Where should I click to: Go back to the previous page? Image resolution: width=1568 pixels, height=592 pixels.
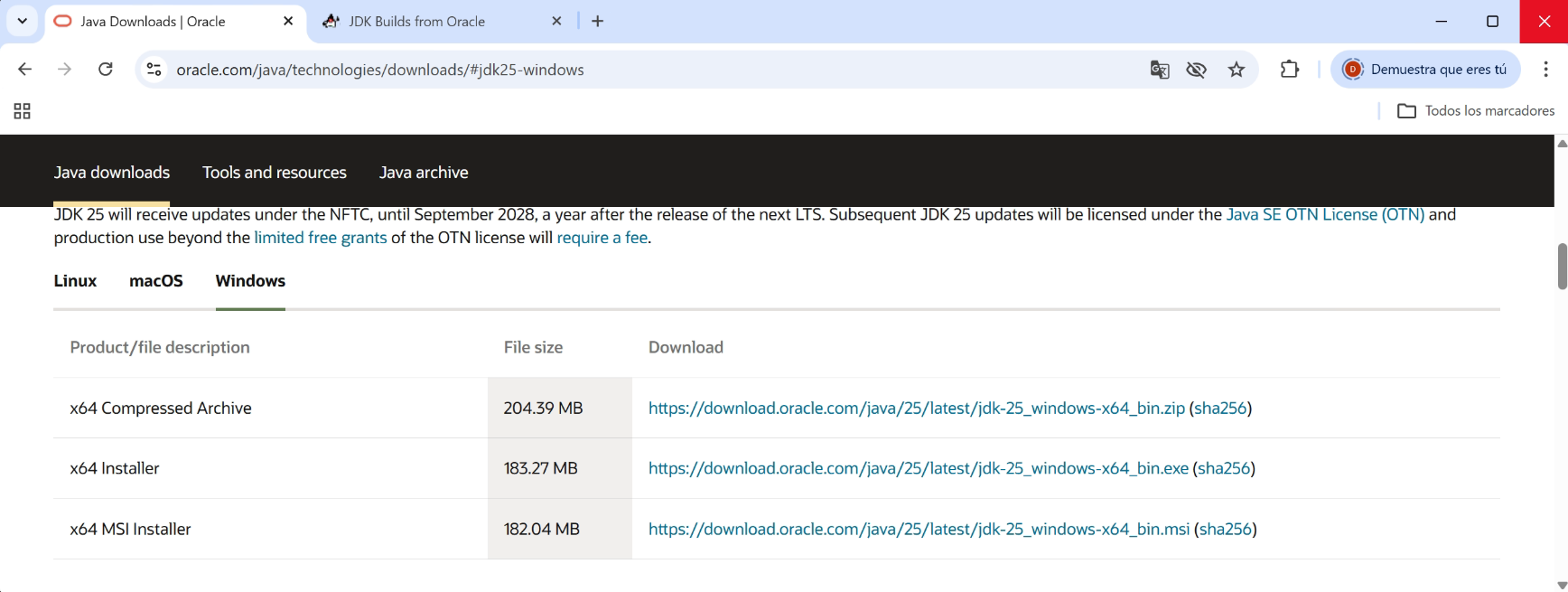(24, 70)
